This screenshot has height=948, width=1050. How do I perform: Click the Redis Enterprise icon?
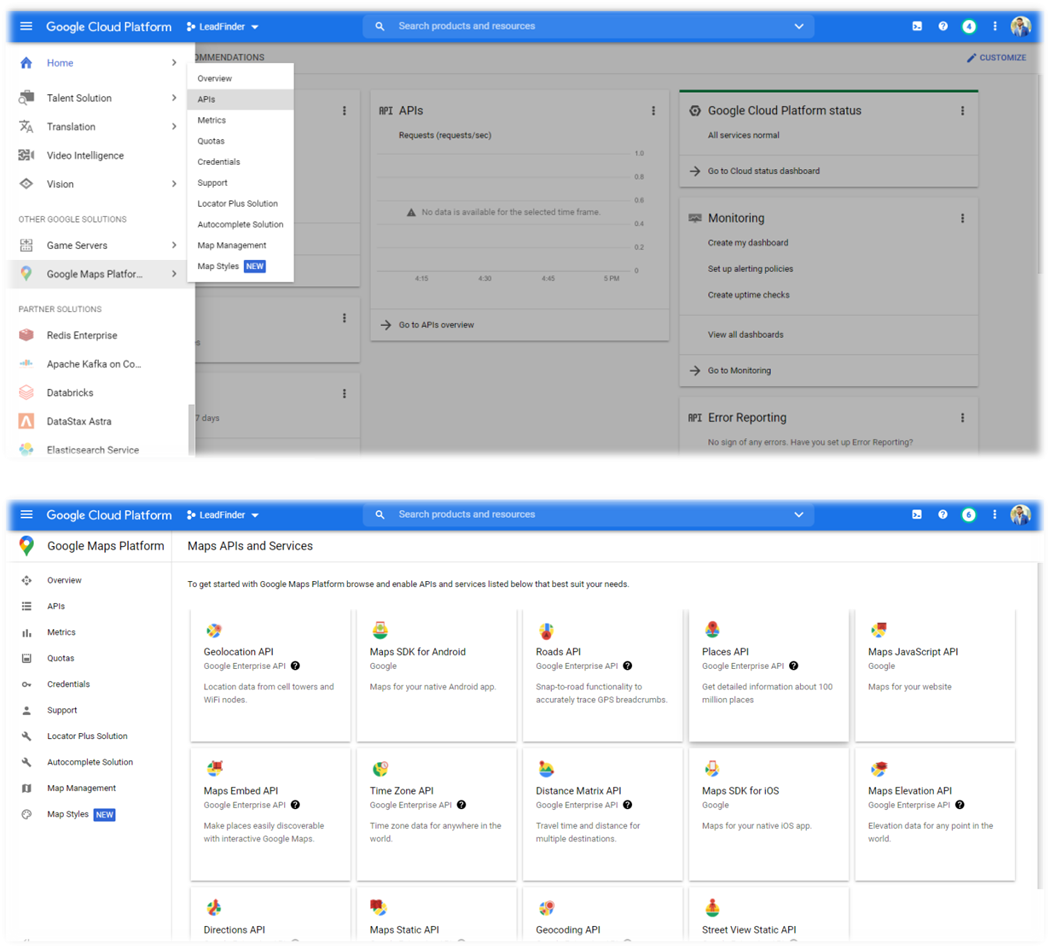click(x=26, y=336)
